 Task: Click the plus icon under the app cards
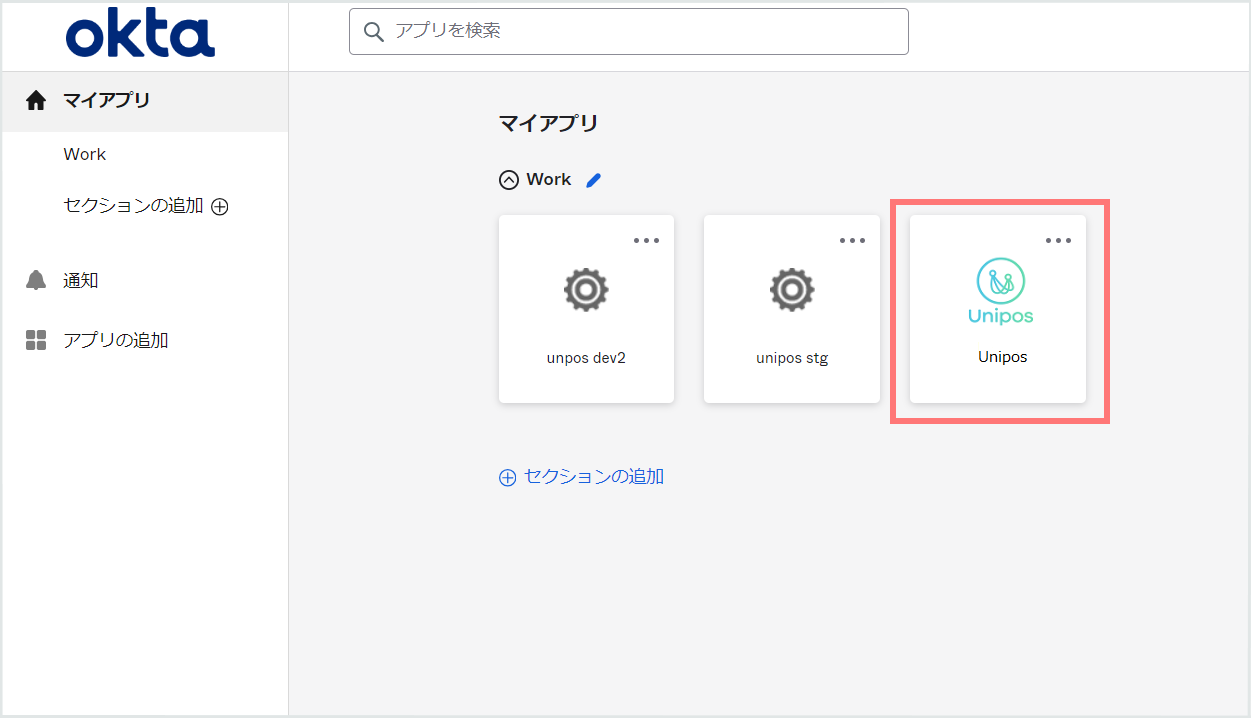508,478
